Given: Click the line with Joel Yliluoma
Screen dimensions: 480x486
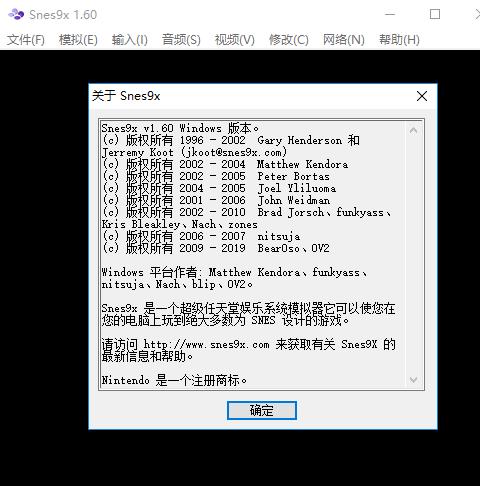Looking at the screenshot, I should click(x=219, y=188).
